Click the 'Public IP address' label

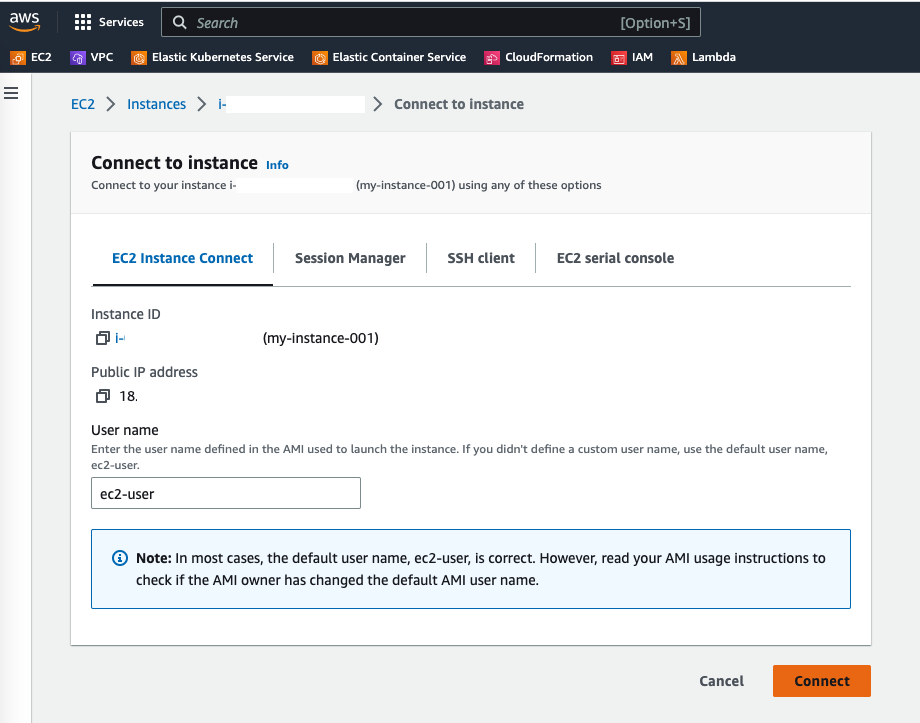(x=144, y=372)
